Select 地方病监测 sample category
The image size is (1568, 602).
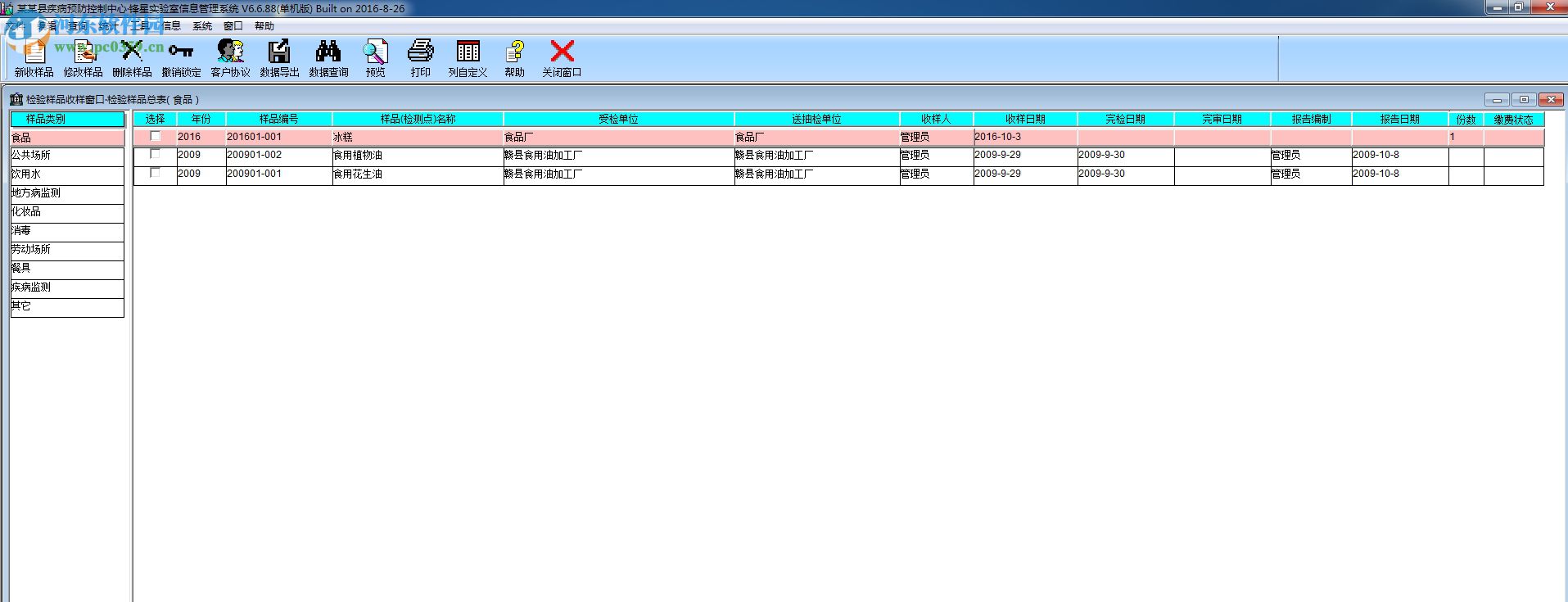(67, 193)
